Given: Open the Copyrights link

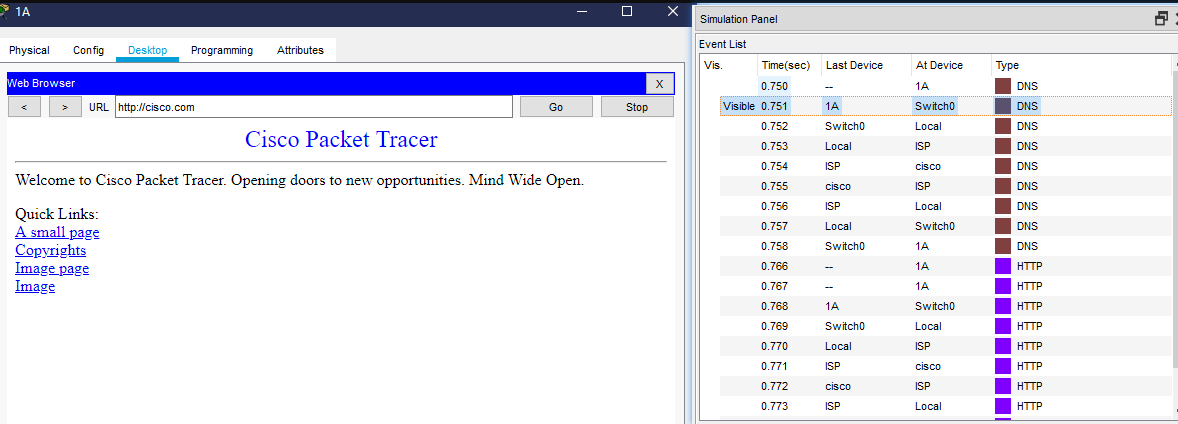Looking at the screenshot, I should click(x=50, y=250).
